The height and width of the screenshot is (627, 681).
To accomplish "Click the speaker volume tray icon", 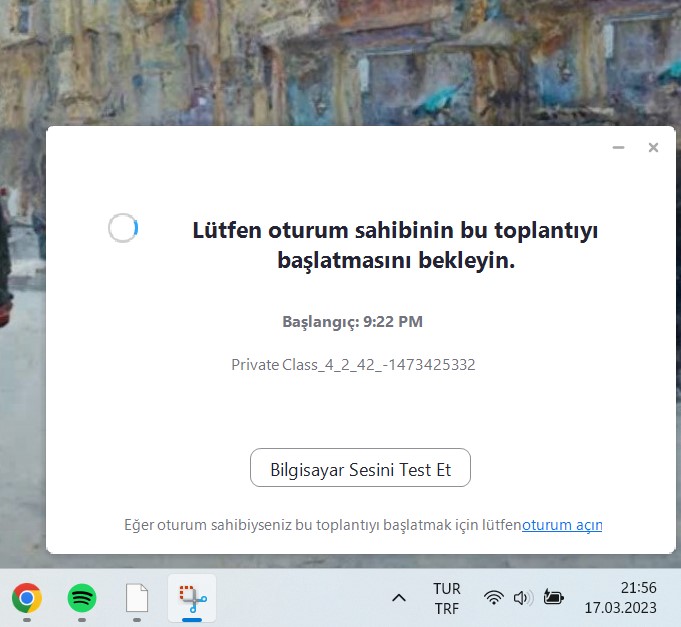I will [x=523, y=598].
